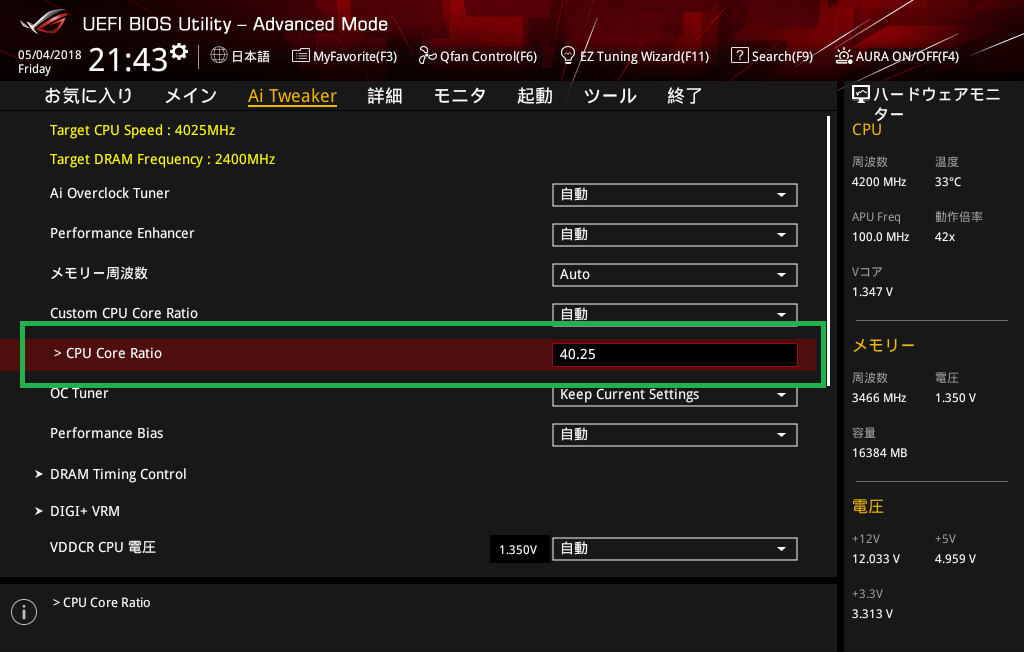Switch to the お気に入り tab
The image size is (1024, 652).
coord(89,96)
